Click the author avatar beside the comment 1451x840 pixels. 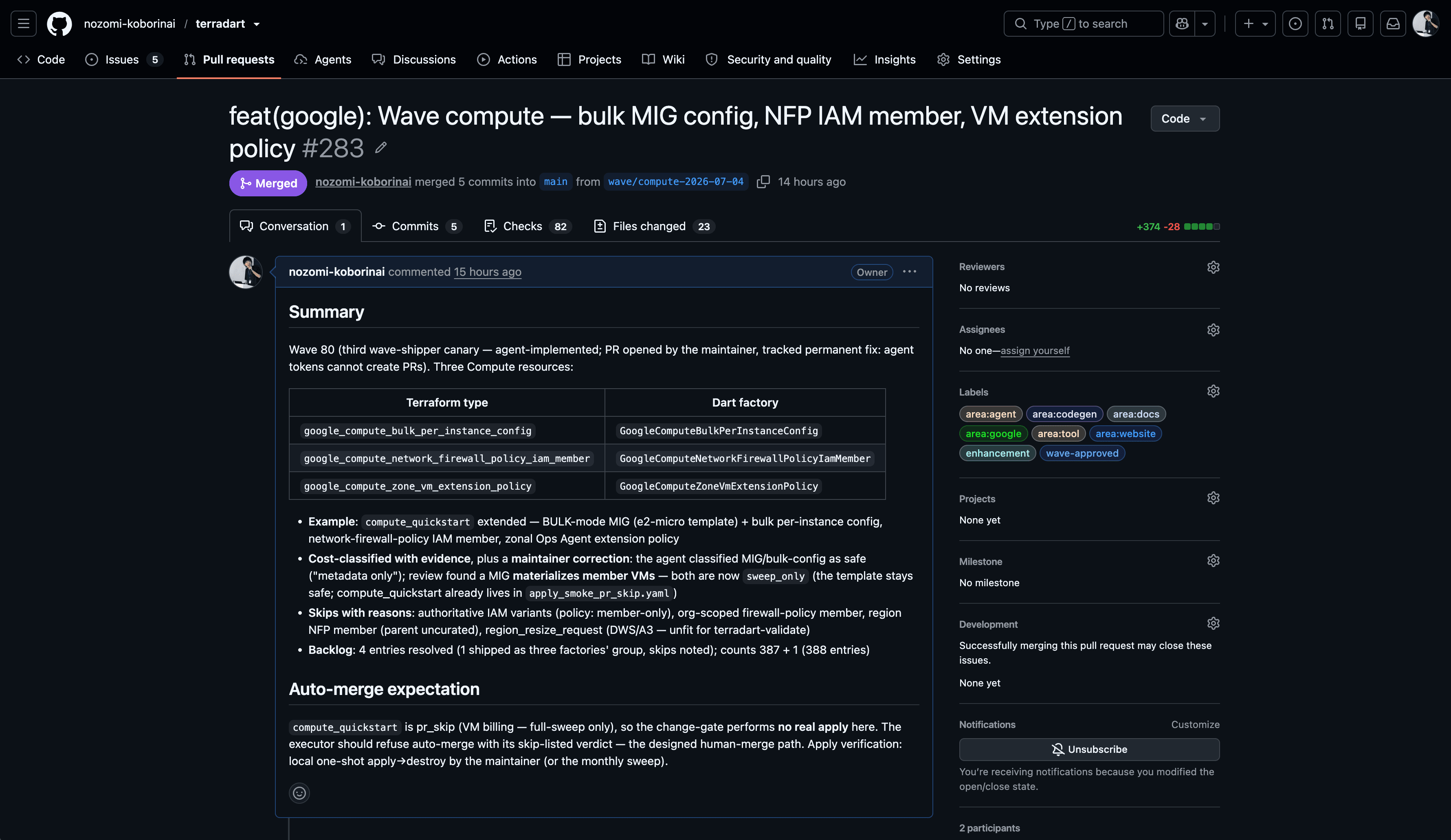point(246,272)
